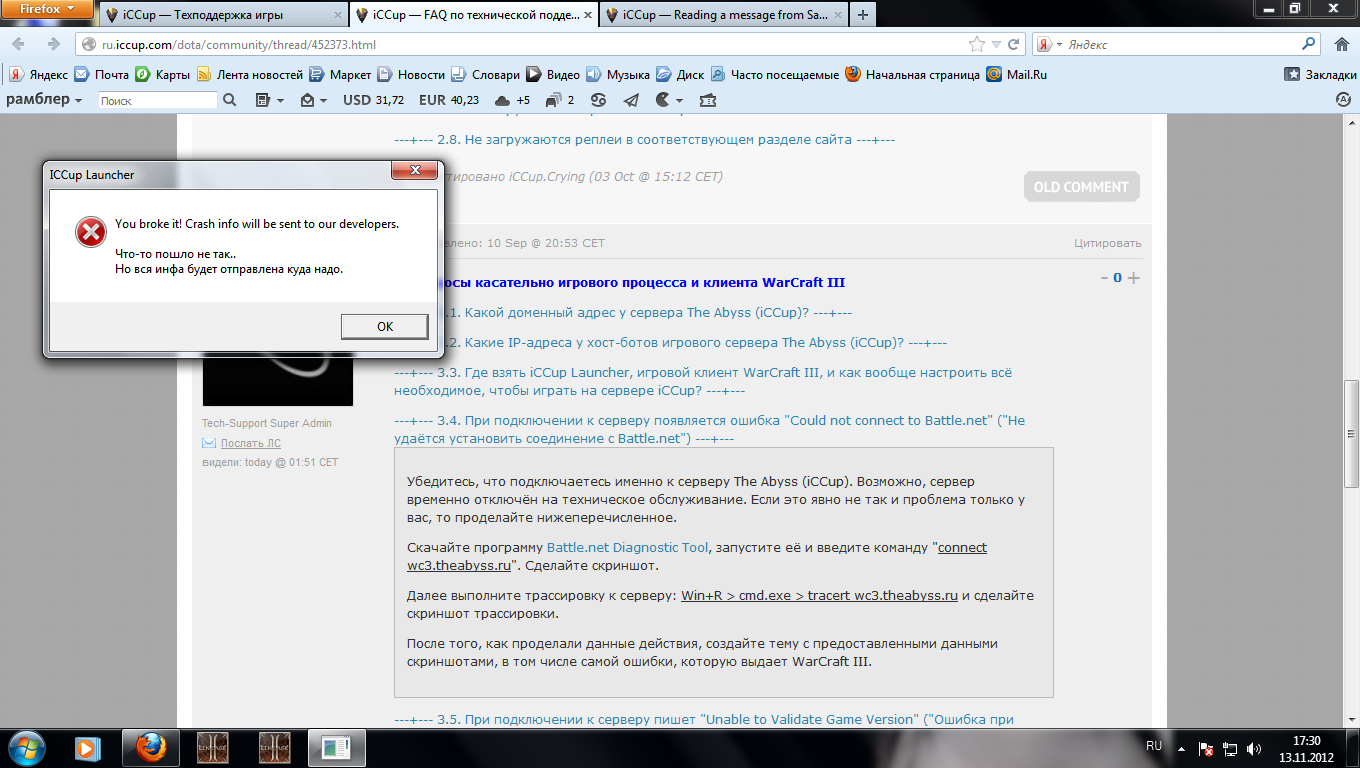Open the Начальная страница bookmark
1360x768 pixels.
pos(913,74)
